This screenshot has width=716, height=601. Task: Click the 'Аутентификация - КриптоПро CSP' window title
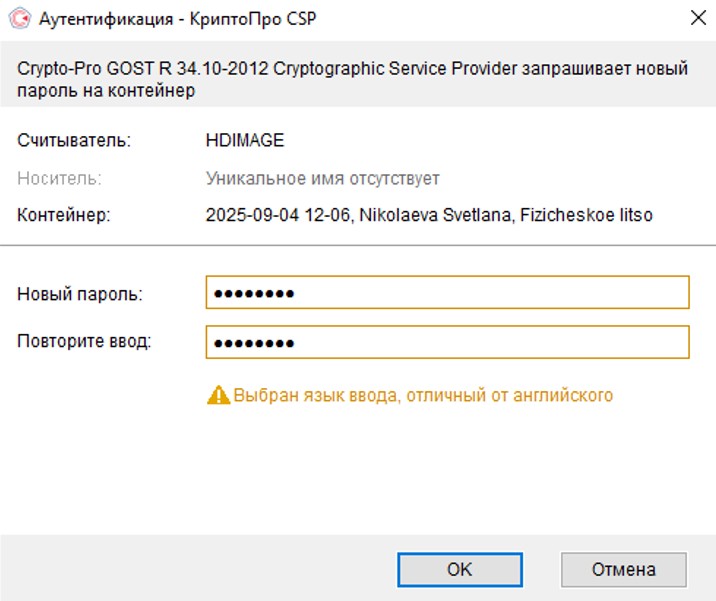click(x=178, y=19)
